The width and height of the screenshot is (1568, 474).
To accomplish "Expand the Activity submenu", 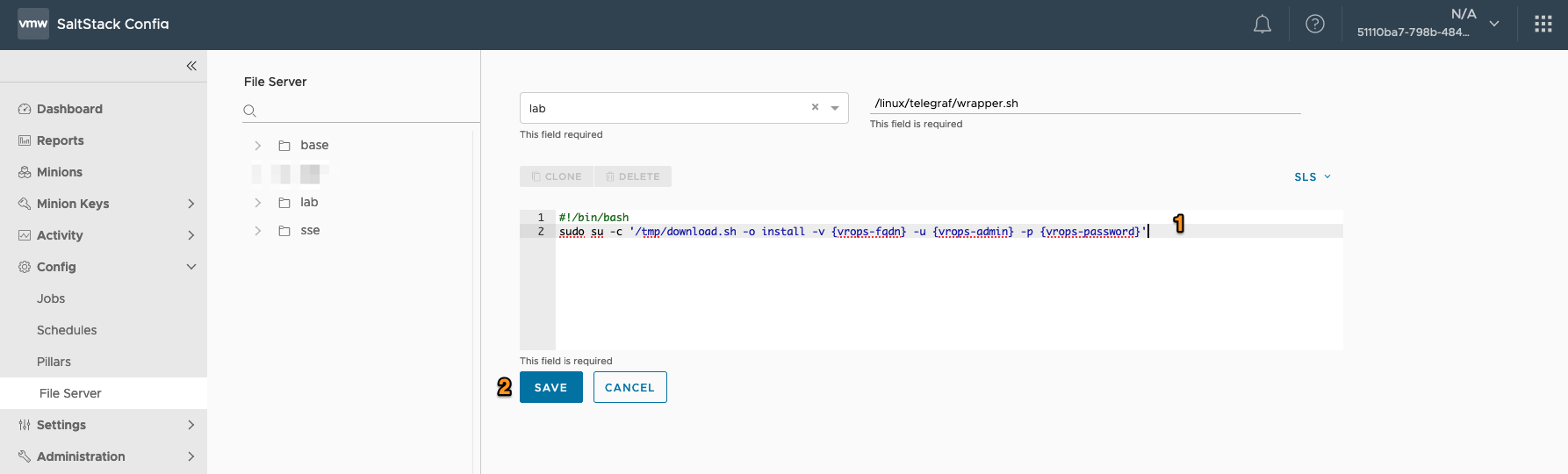I will [191, 235].
